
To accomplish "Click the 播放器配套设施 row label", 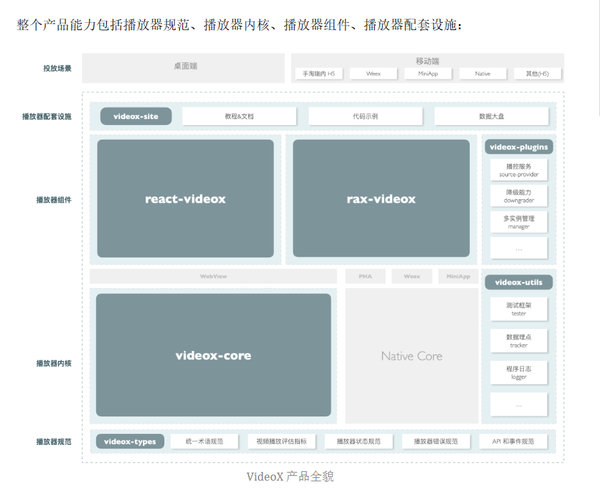I will (x=47, y=117).
